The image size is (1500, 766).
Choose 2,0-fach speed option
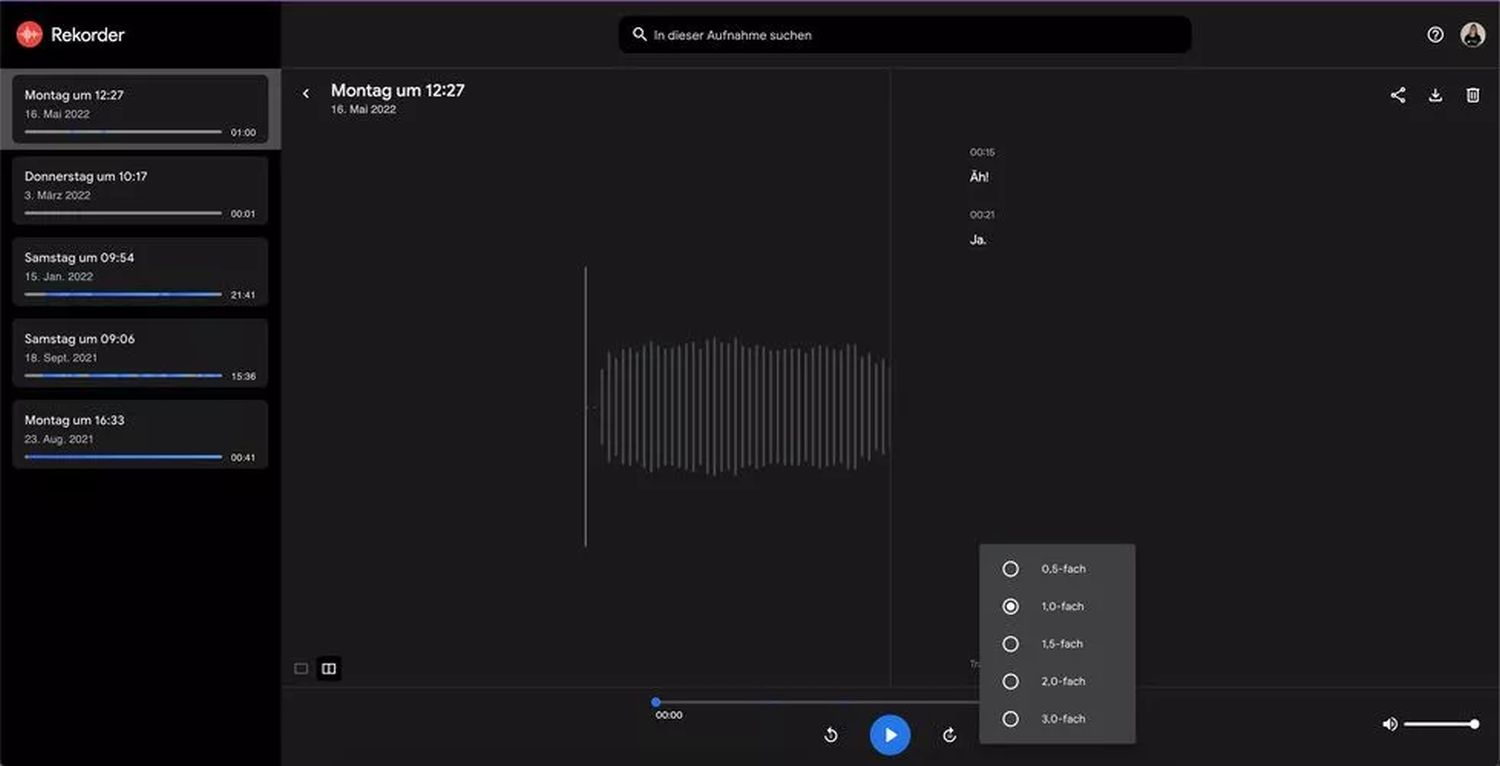pos(1011,681)
